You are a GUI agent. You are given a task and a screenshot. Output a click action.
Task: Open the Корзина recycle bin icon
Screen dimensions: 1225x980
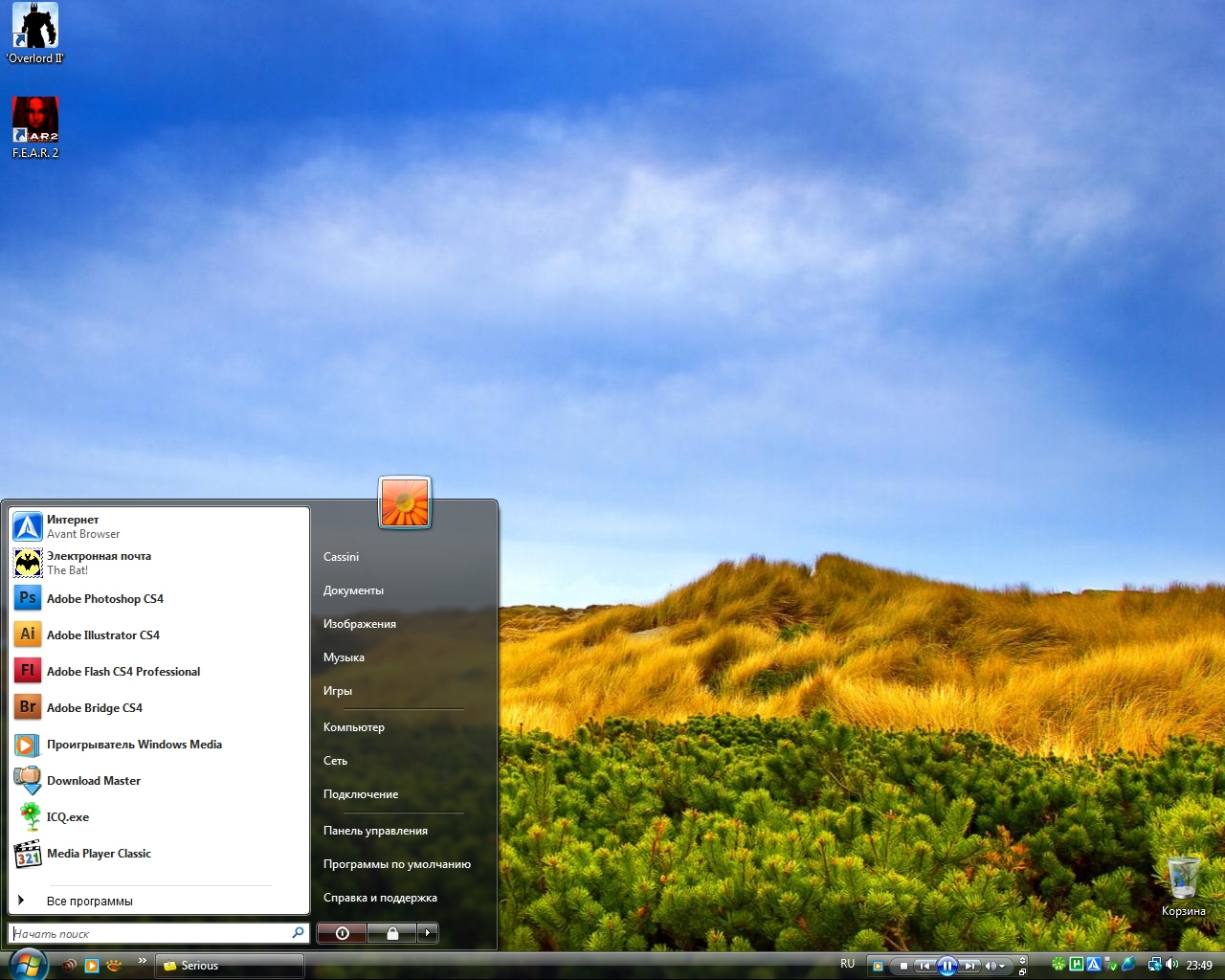(x=1184, y=886)
